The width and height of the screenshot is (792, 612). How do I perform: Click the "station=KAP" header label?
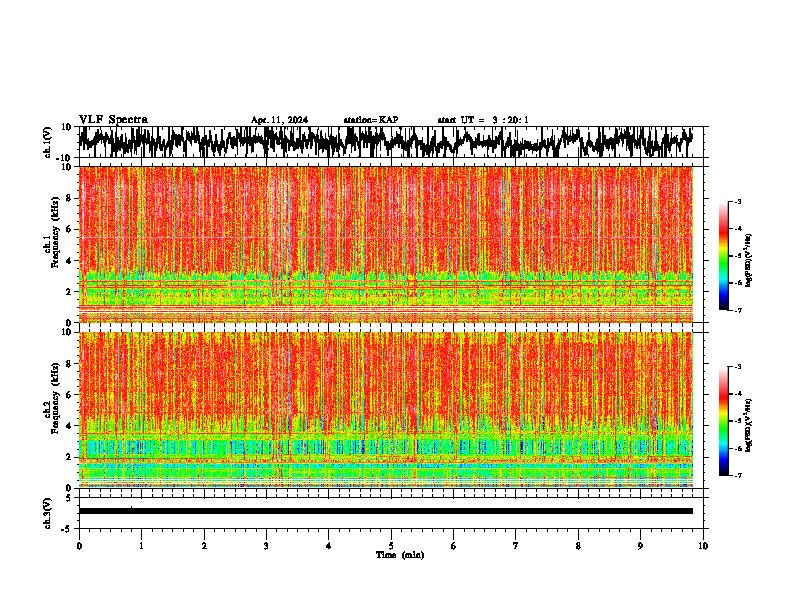(371, 120)
